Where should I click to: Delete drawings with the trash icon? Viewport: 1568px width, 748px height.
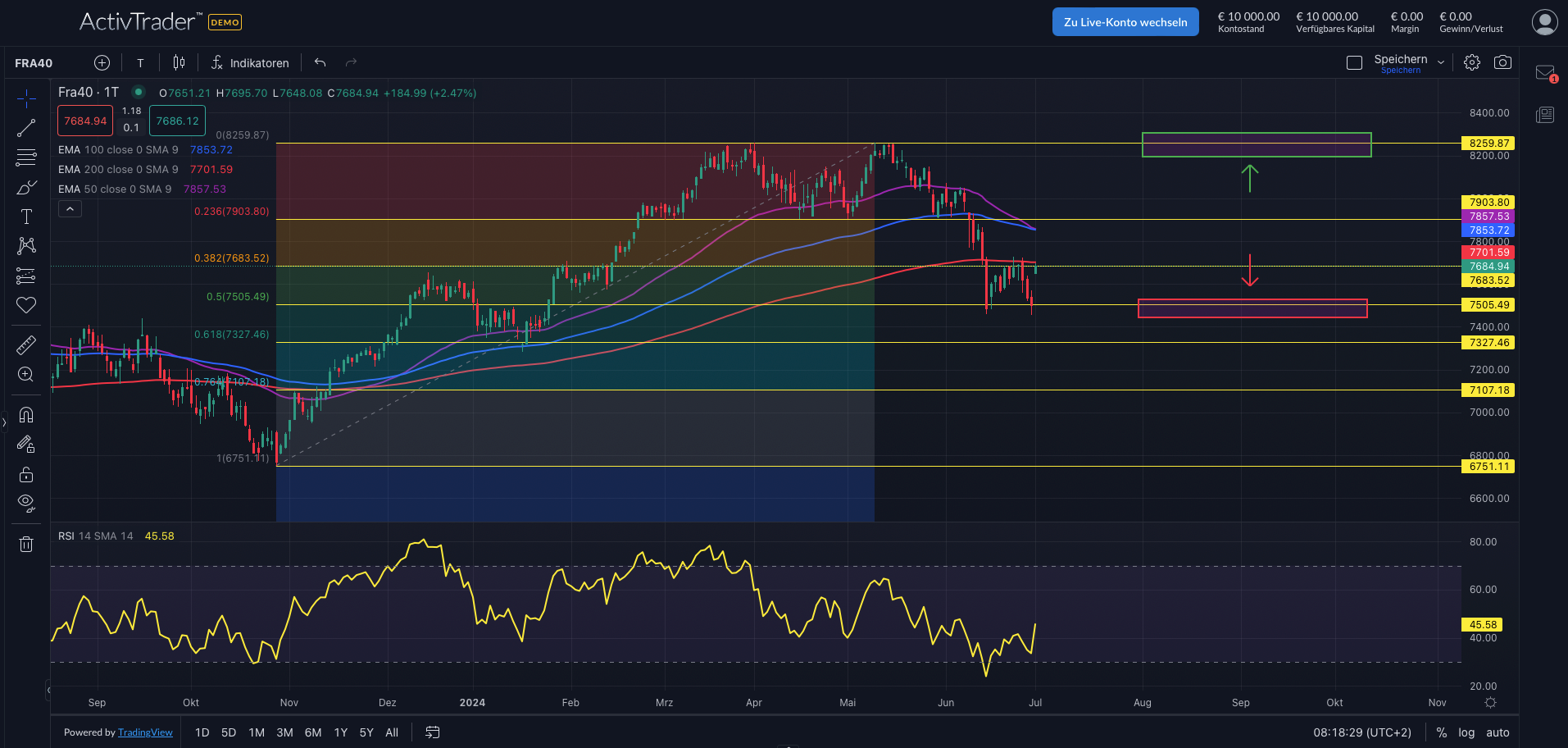[26, 544]
